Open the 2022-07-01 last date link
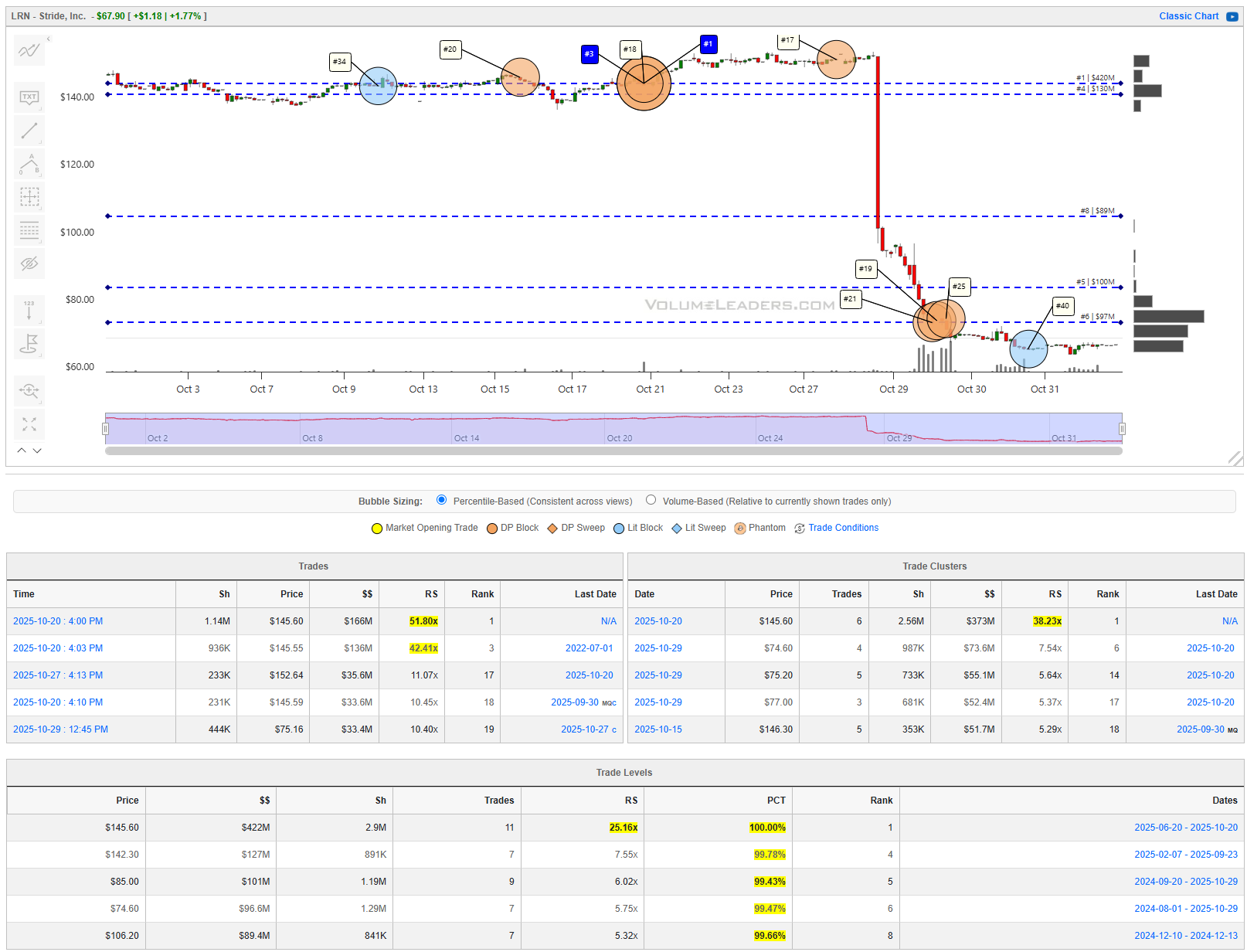 (589, 648)
